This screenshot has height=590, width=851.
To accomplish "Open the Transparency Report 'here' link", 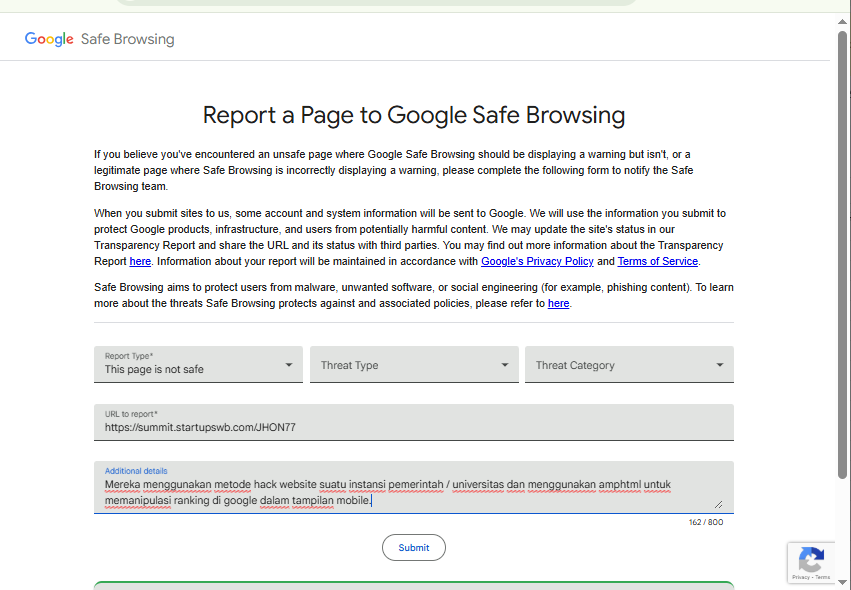I will coord(140,261).
